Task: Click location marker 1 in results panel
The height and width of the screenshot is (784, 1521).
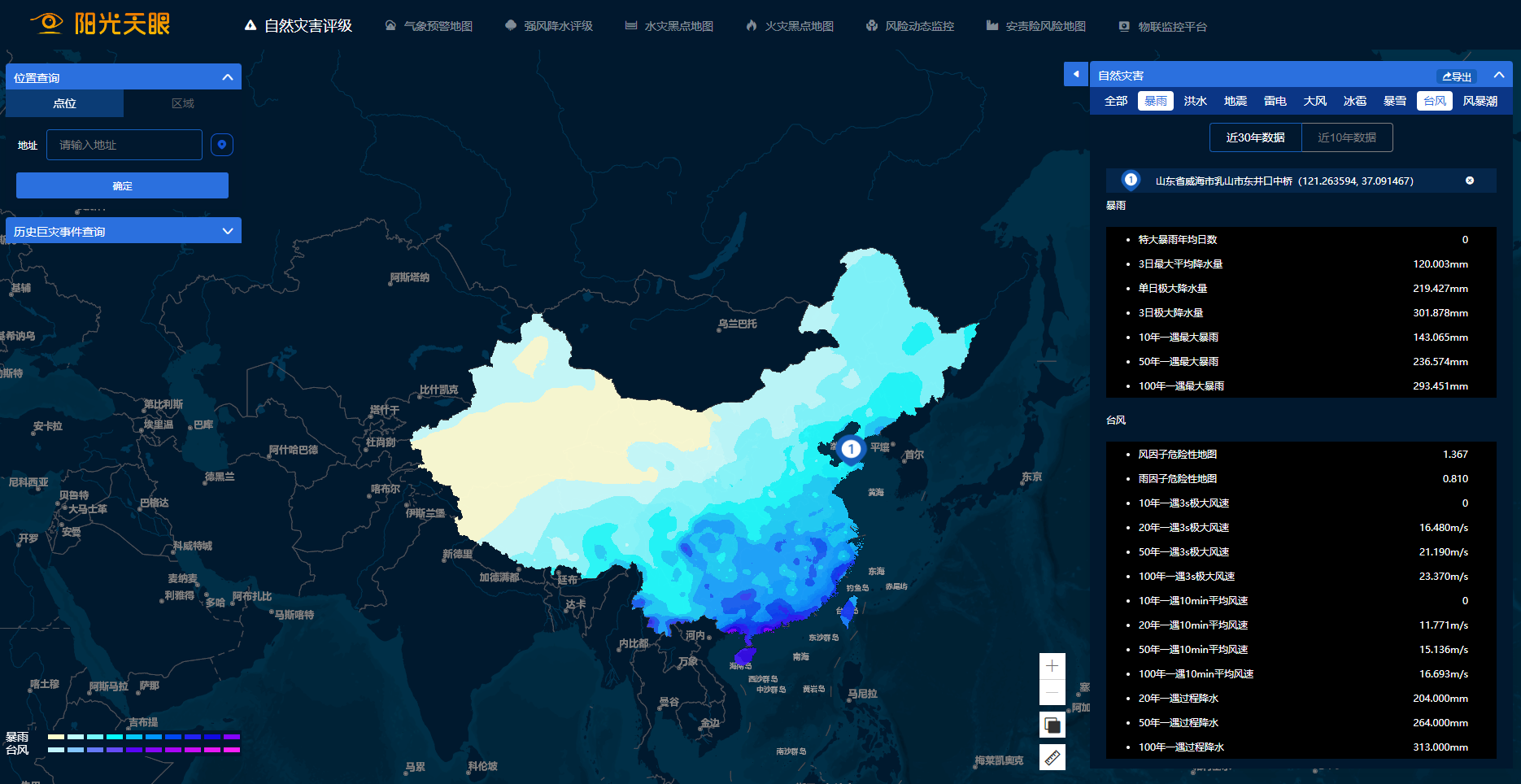Action: [1131, 180]
